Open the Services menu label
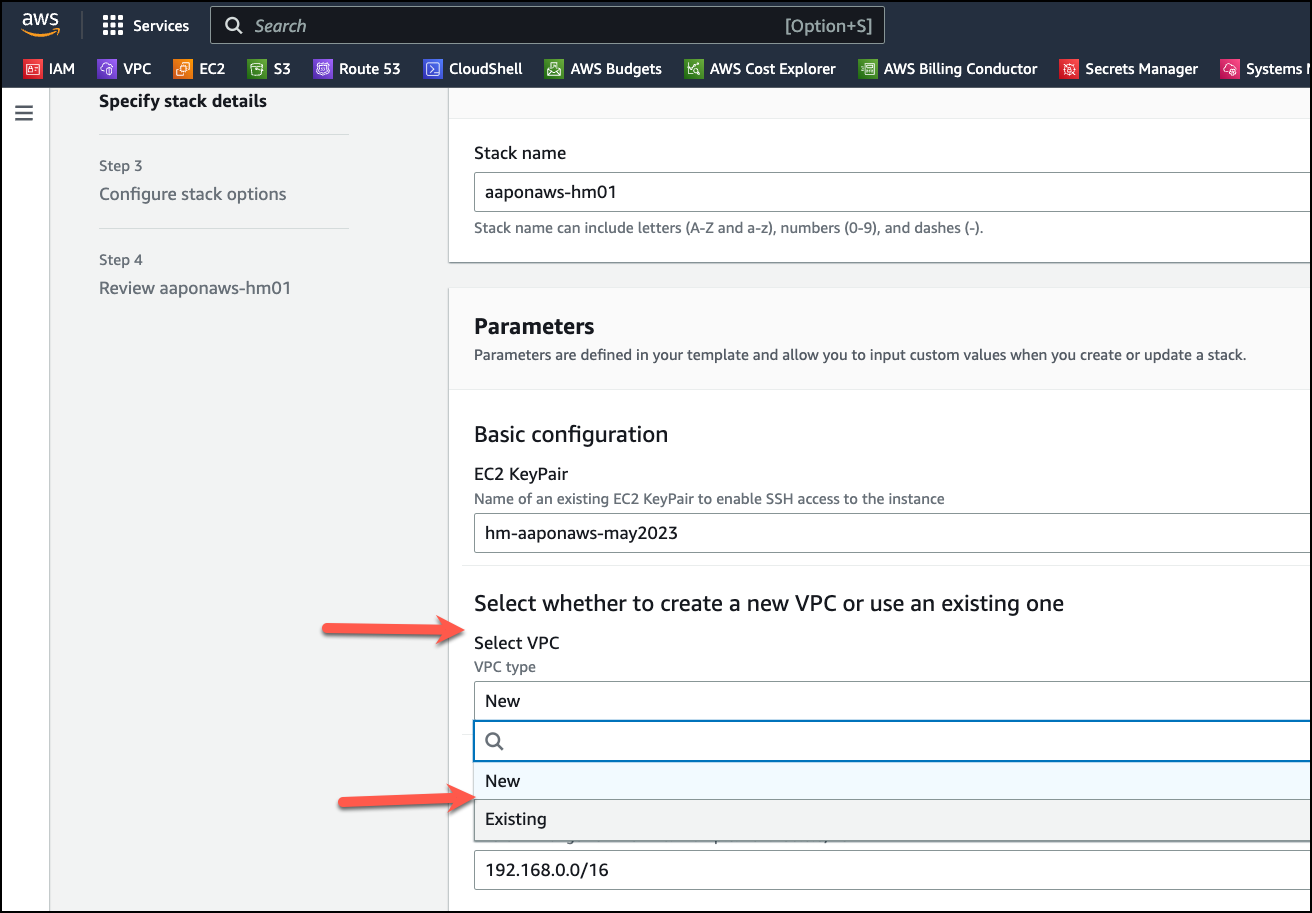1312x913 pixels. tap(161, 26)
